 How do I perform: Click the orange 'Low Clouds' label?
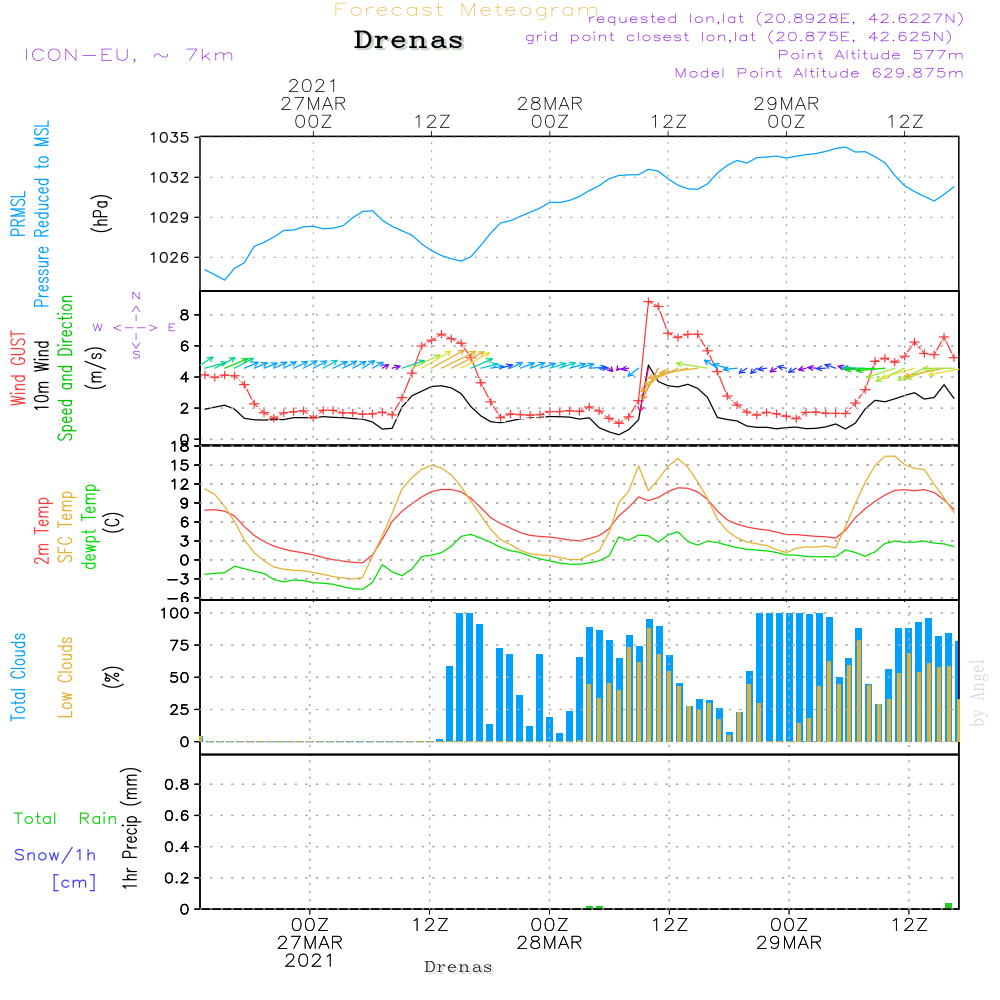pos(66,677)
